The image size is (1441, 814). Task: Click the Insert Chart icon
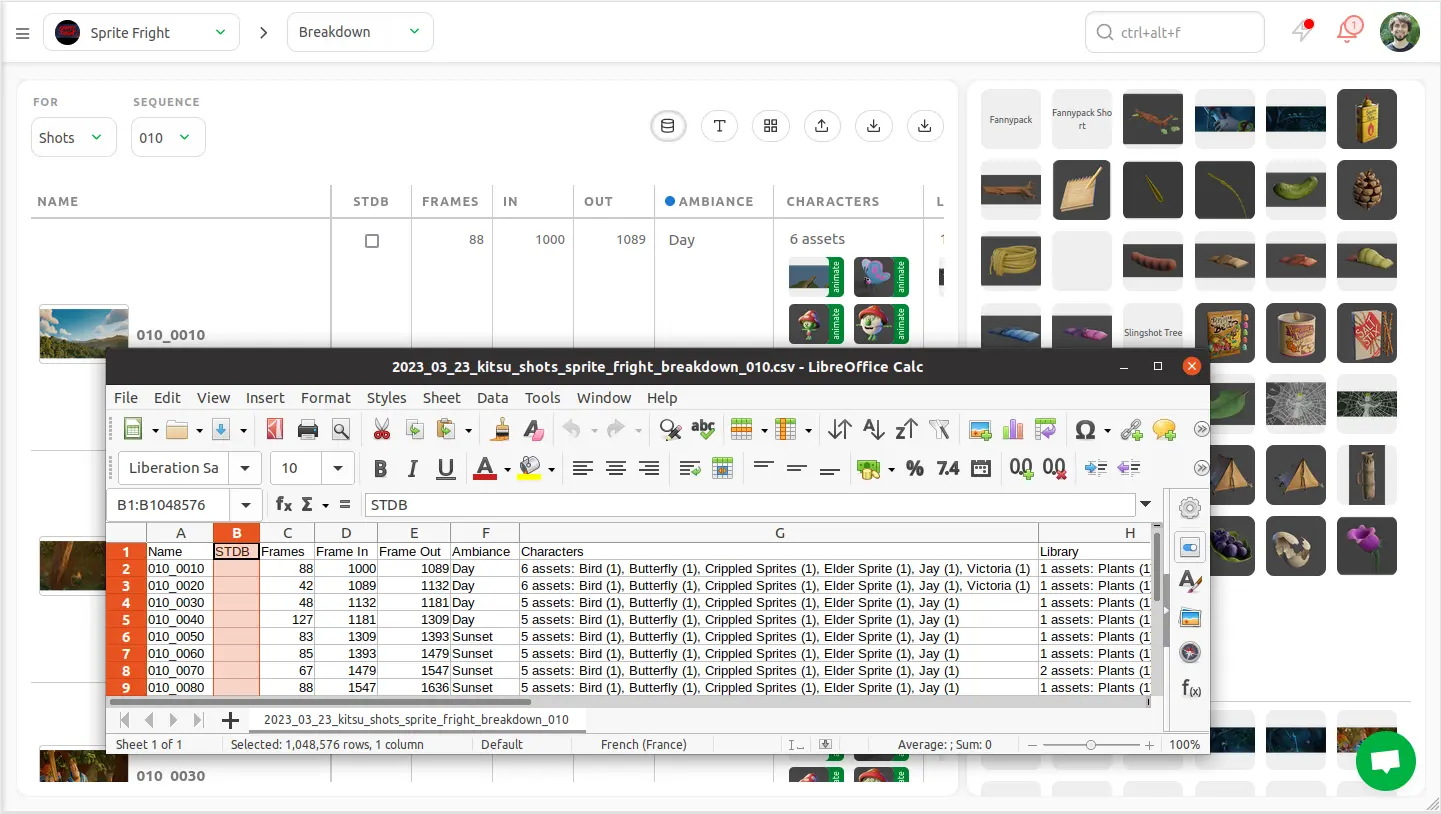pos(1013,430)
